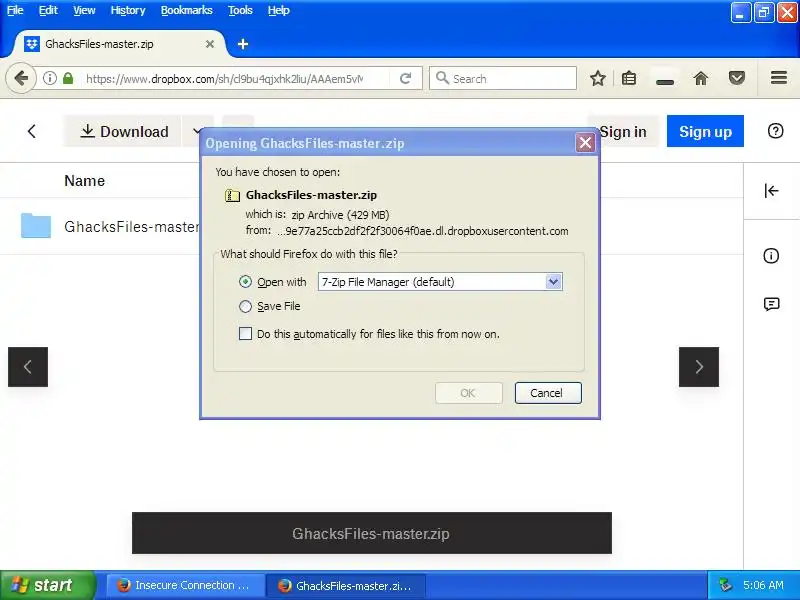Bookmark this page with the star icon
This screenshot has height=600, width=800.
coord(597,79)
